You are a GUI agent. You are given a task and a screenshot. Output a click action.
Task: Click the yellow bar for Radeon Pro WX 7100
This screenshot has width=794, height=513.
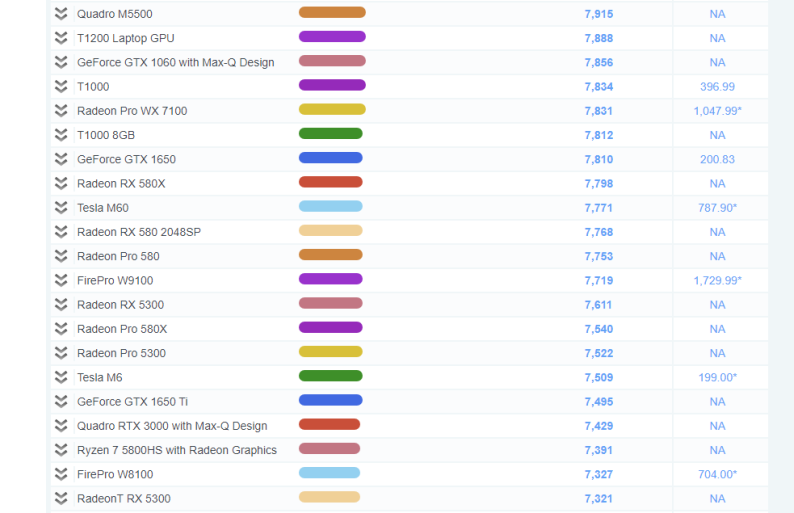pyautogui.click(x=332, y=109)
